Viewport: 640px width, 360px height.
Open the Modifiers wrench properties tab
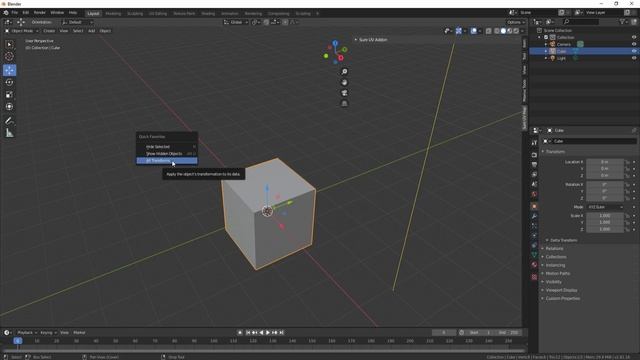534,216
